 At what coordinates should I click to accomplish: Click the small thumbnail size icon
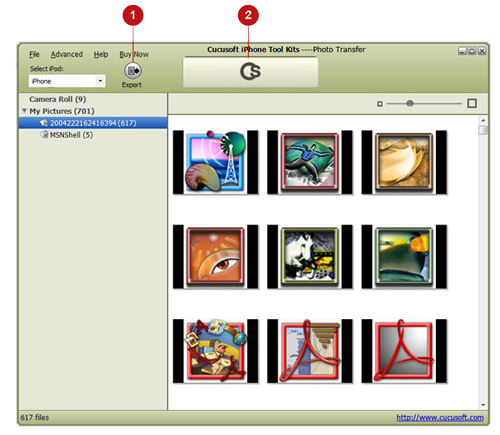(x=380, y=104)
